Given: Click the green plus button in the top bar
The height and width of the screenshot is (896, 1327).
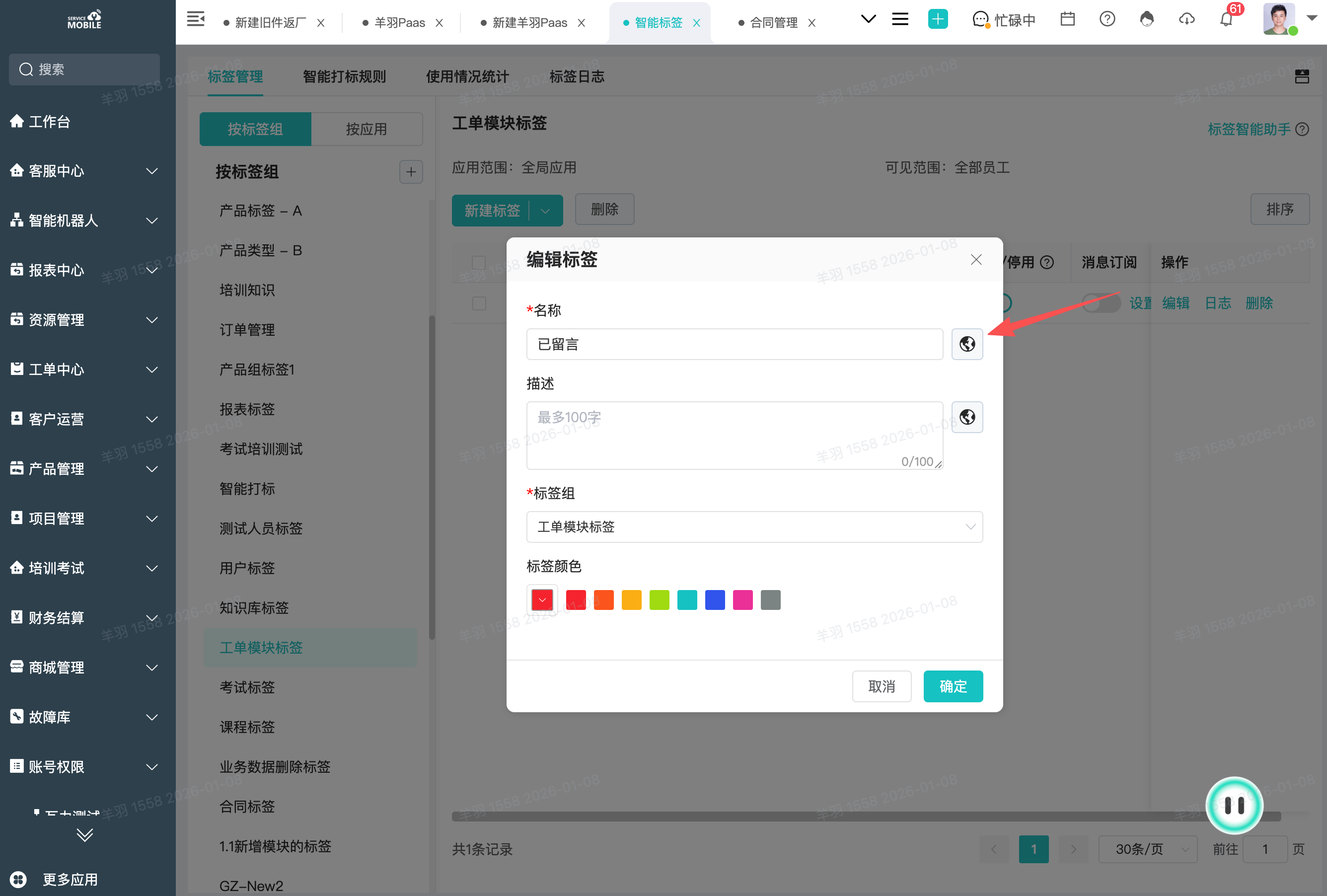Looking at the screenshot, I should [x=938, y=19].
